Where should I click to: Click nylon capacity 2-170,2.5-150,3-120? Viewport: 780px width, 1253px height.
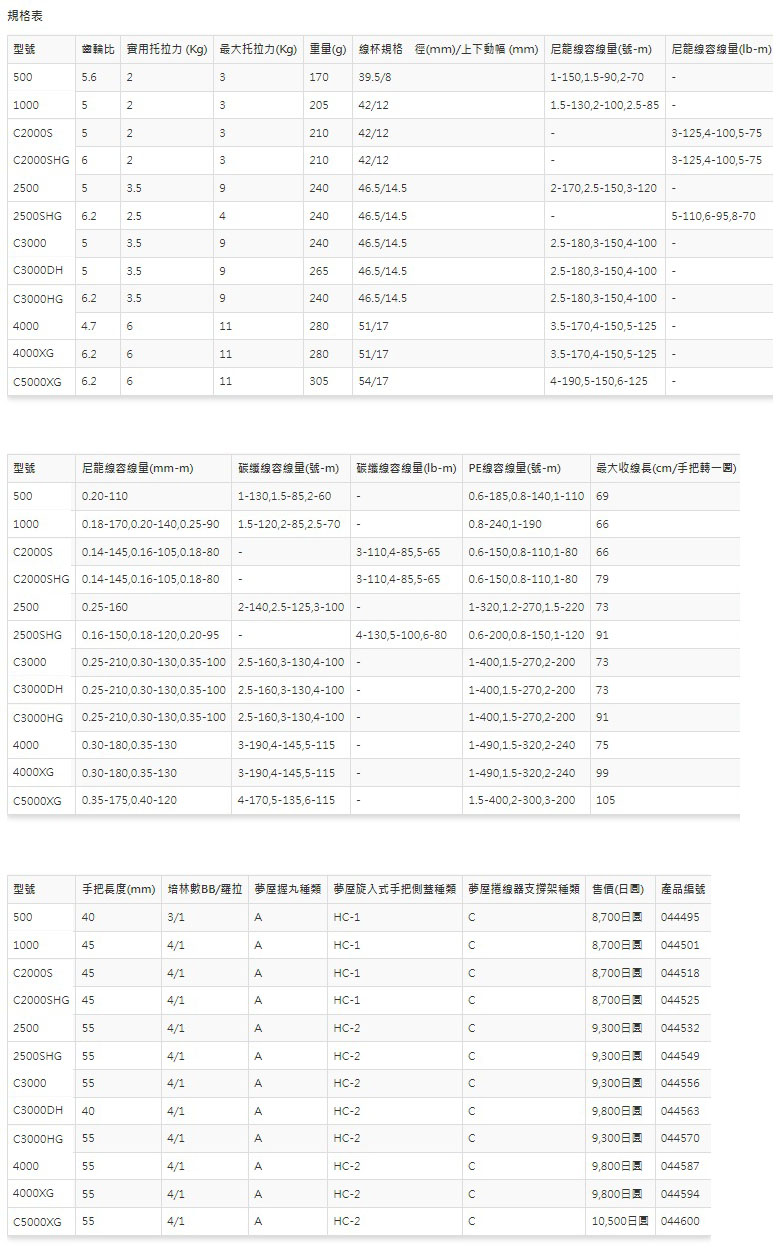[603, 188]
